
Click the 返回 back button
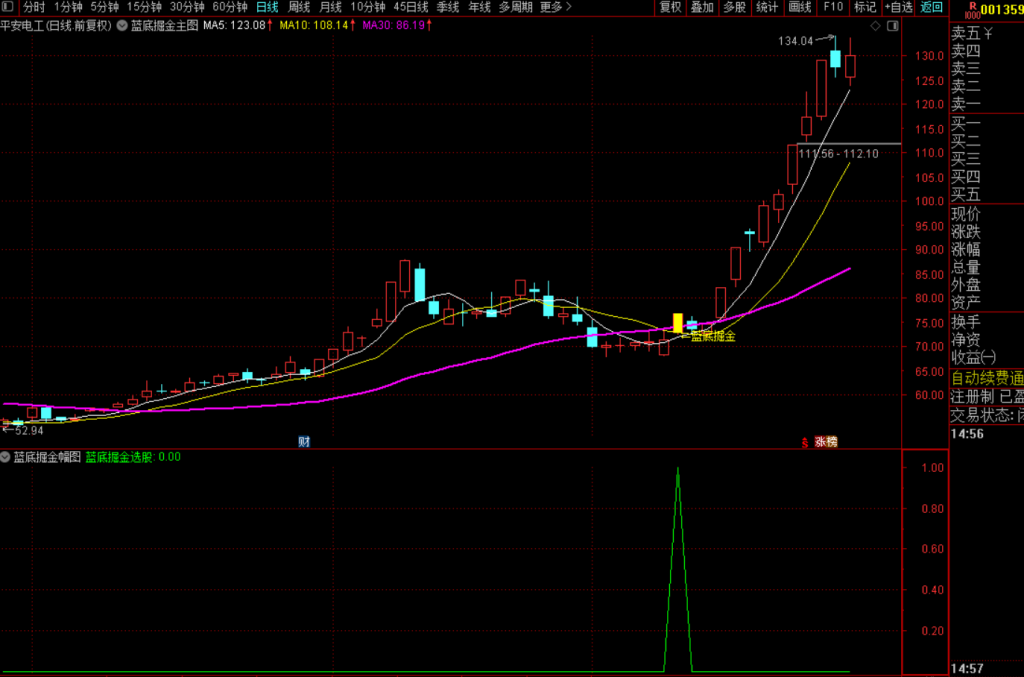[x=931, y=7]
